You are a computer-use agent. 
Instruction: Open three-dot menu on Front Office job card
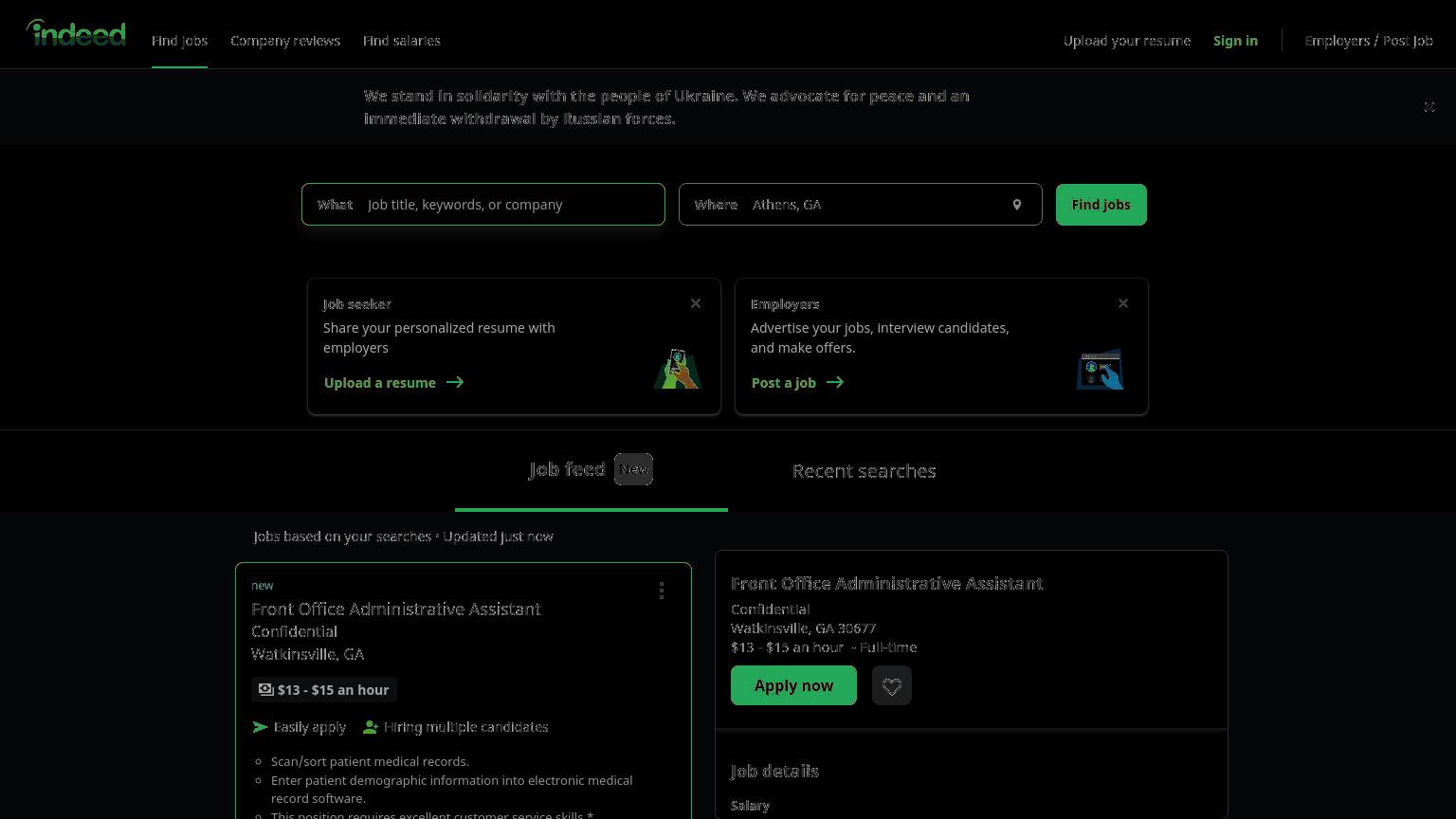(662, 591)
